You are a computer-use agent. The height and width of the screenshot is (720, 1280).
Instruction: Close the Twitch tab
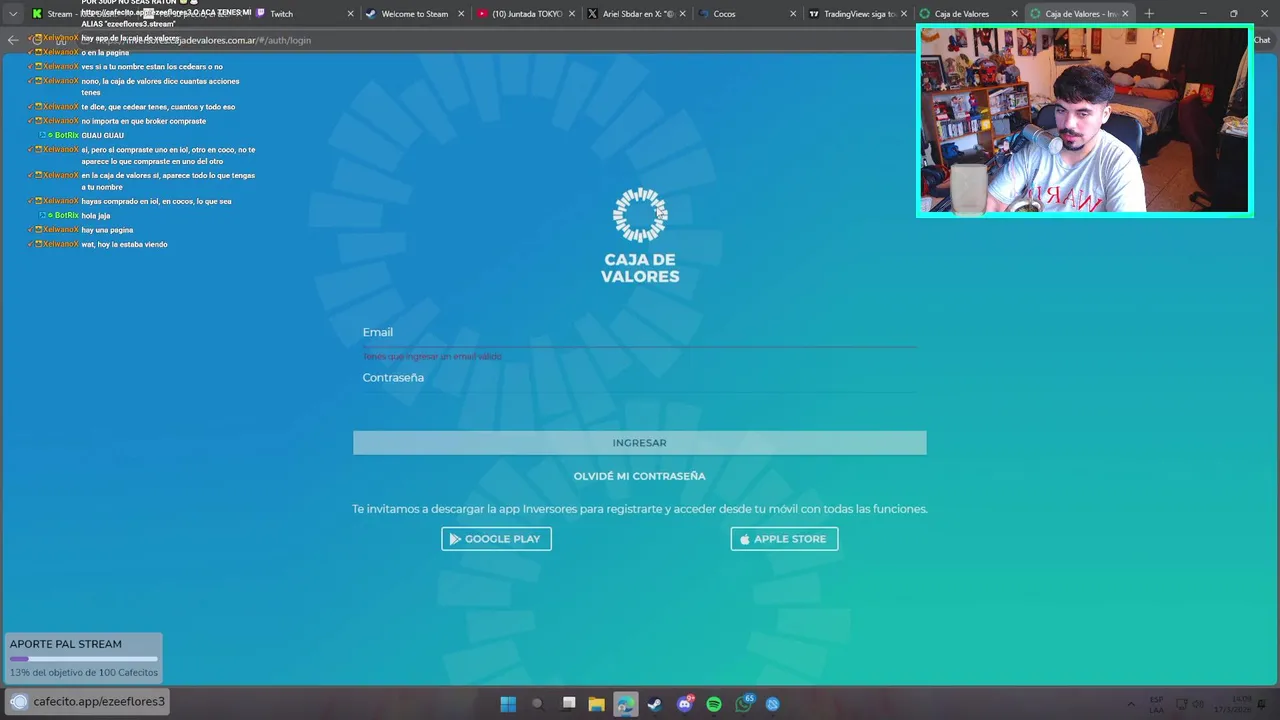350,14
